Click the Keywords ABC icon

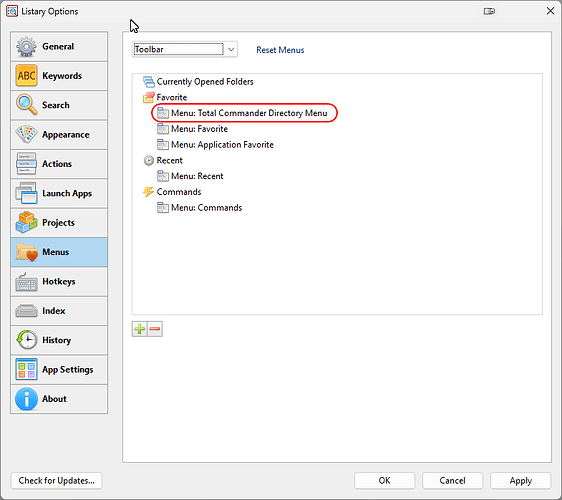[x=26, y=76]
